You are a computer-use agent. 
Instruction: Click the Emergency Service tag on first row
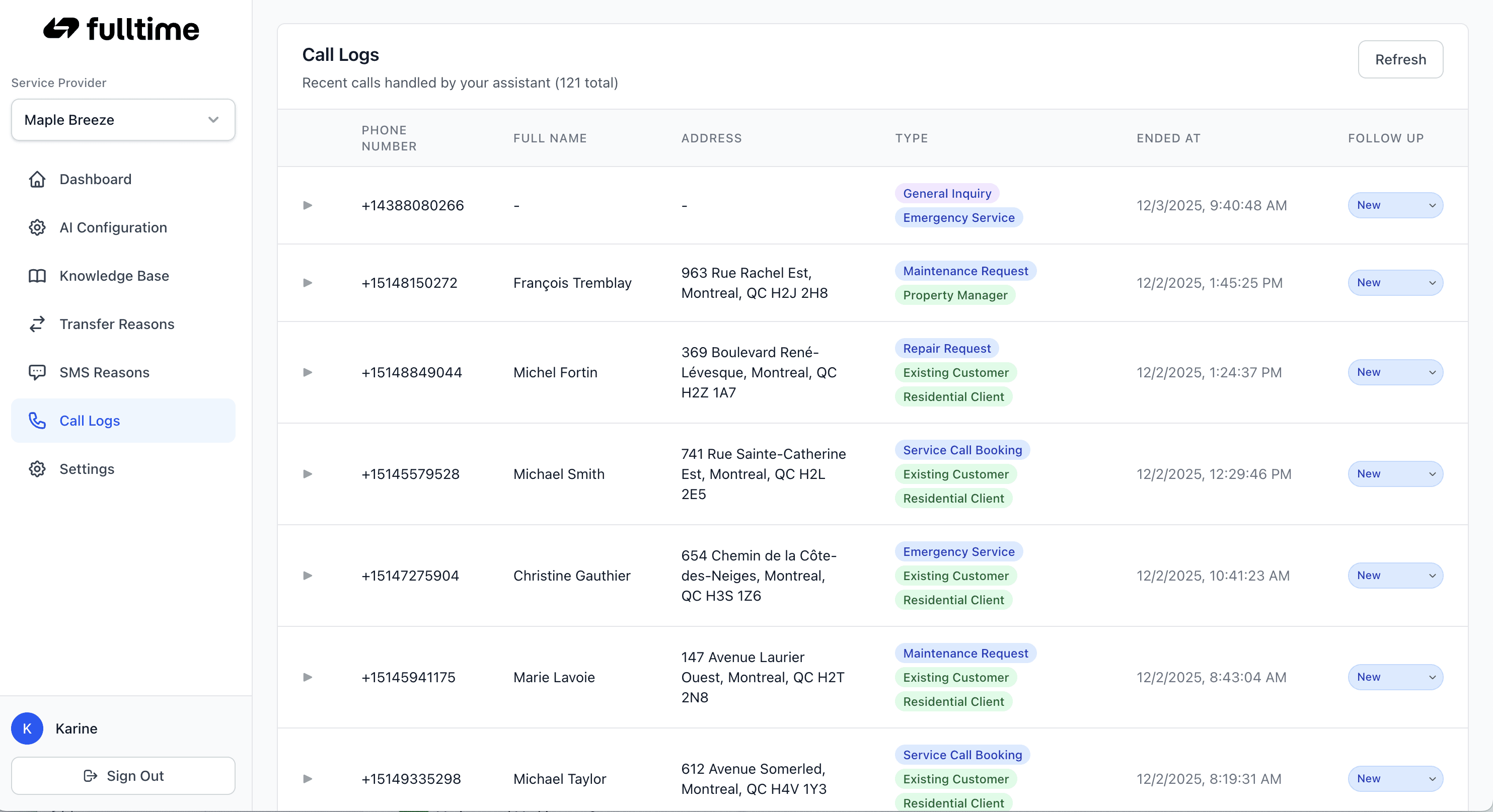click(958, 218)
